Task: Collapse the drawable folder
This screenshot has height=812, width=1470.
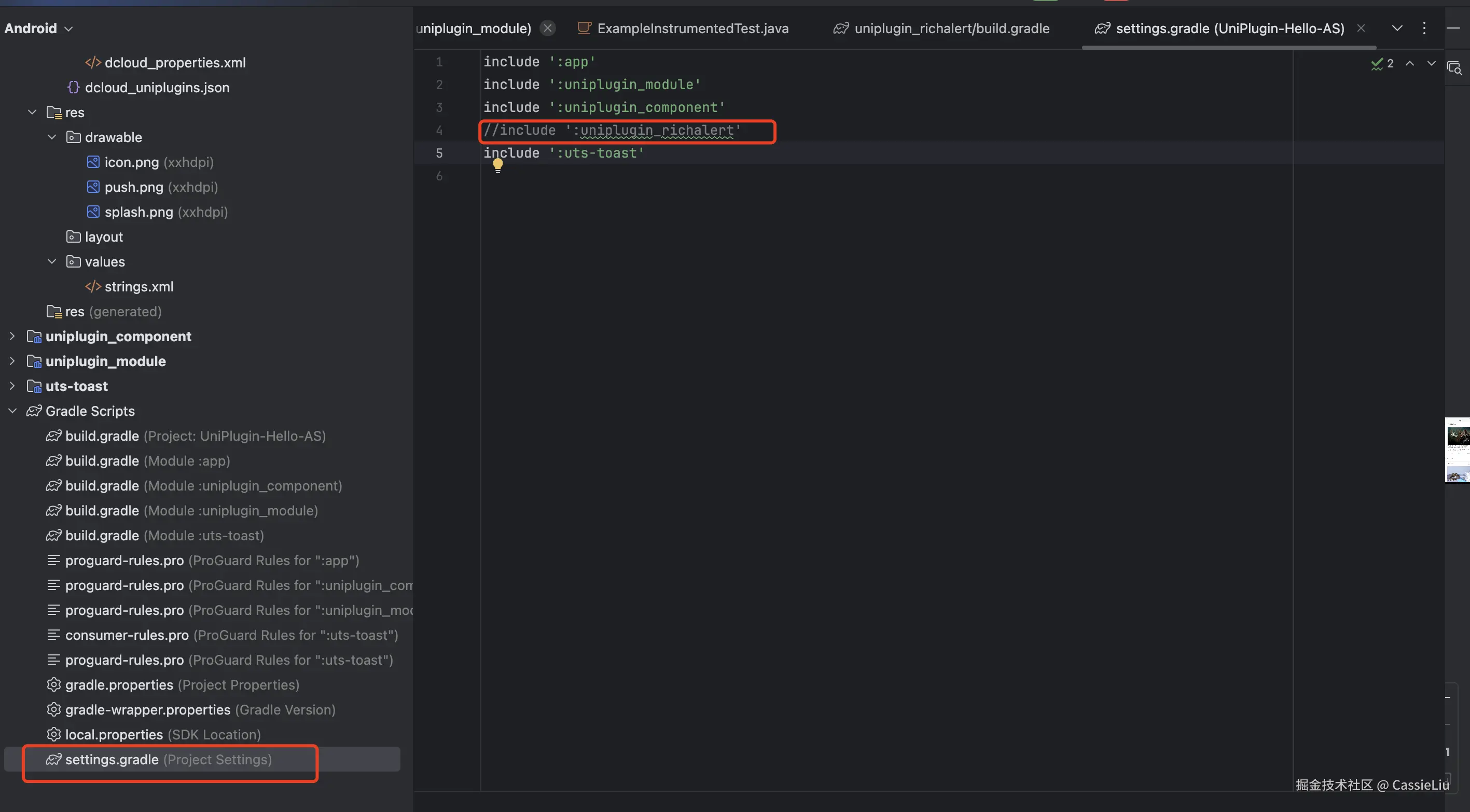Action: point(52,137)
